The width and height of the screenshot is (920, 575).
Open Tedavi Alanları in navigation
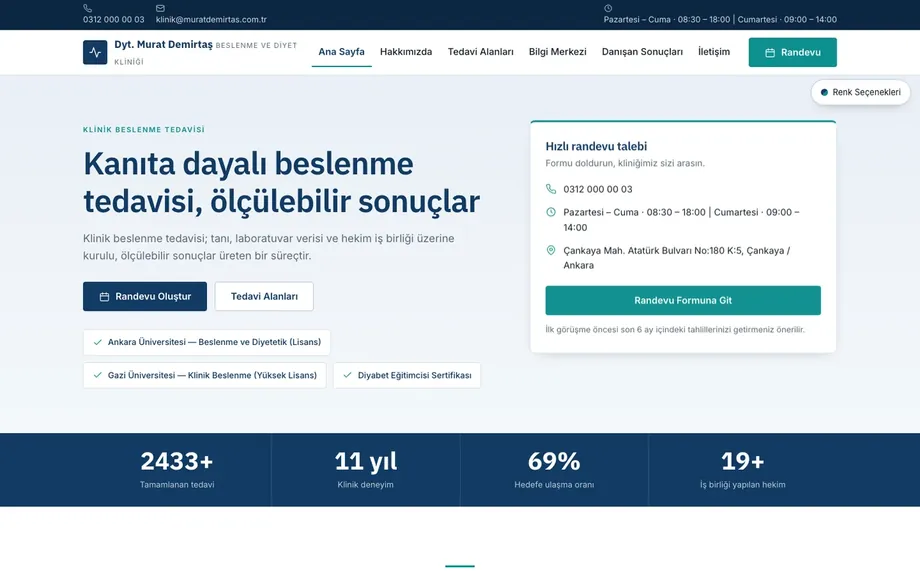click(481, 52)
